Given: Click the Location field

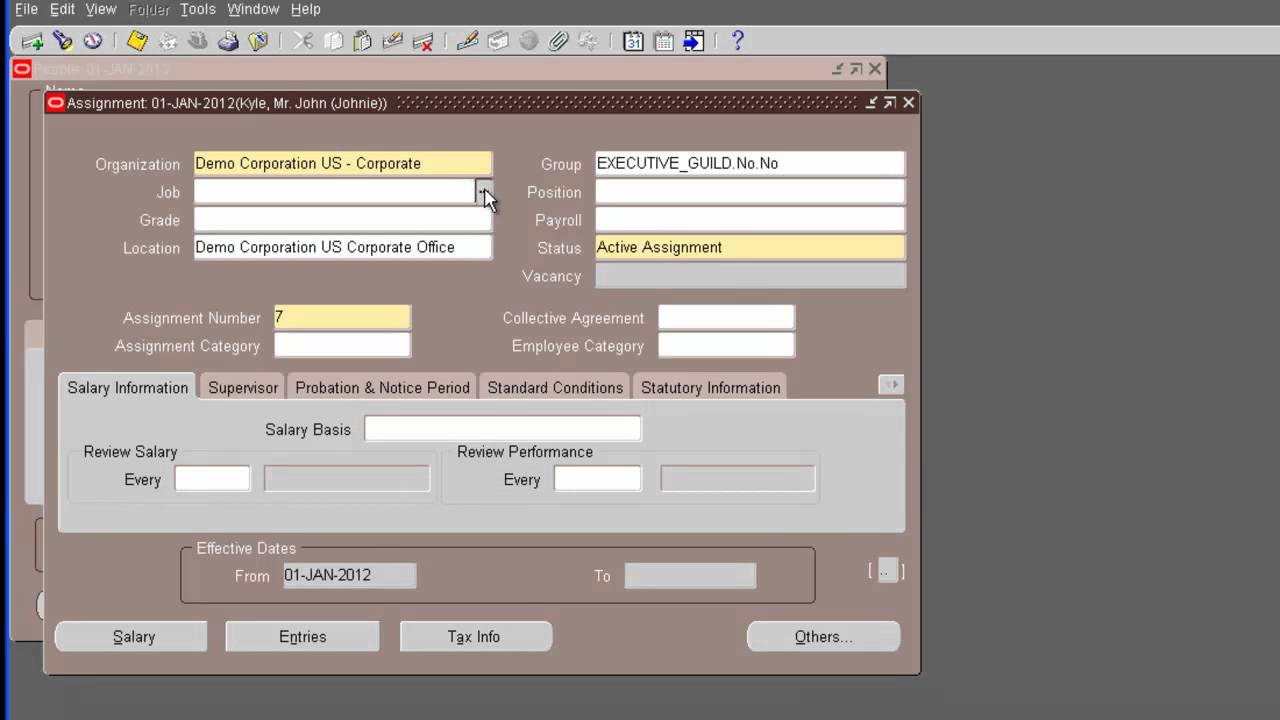Looking at the screenshot, I should (342, 247).
